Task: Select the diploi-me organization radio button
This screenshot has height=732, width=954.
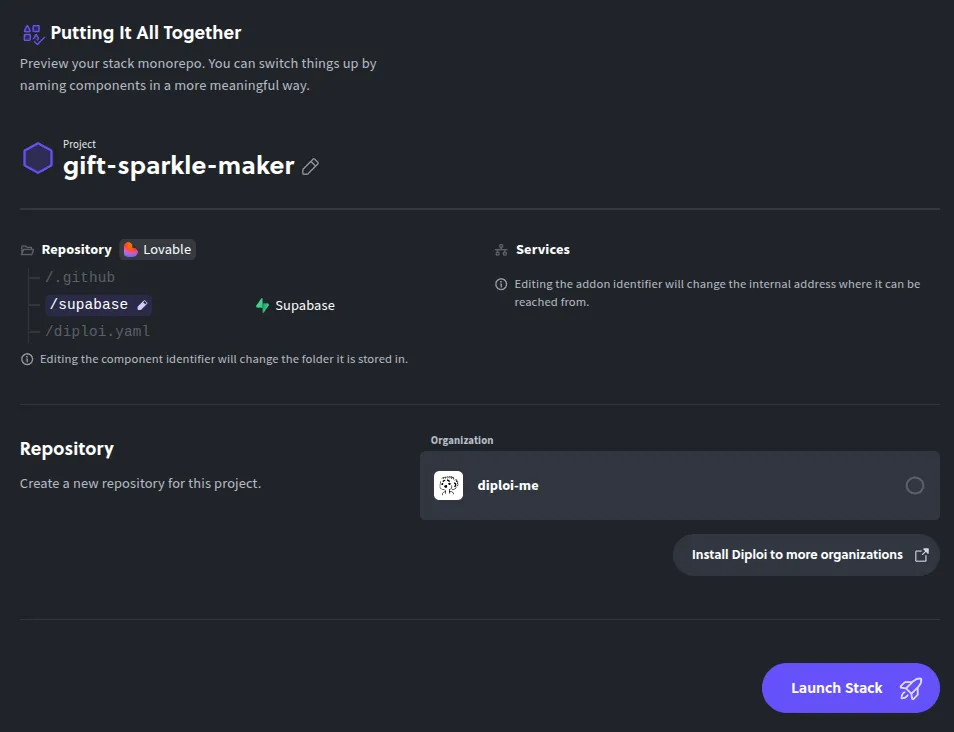Action: click(915, 485)
